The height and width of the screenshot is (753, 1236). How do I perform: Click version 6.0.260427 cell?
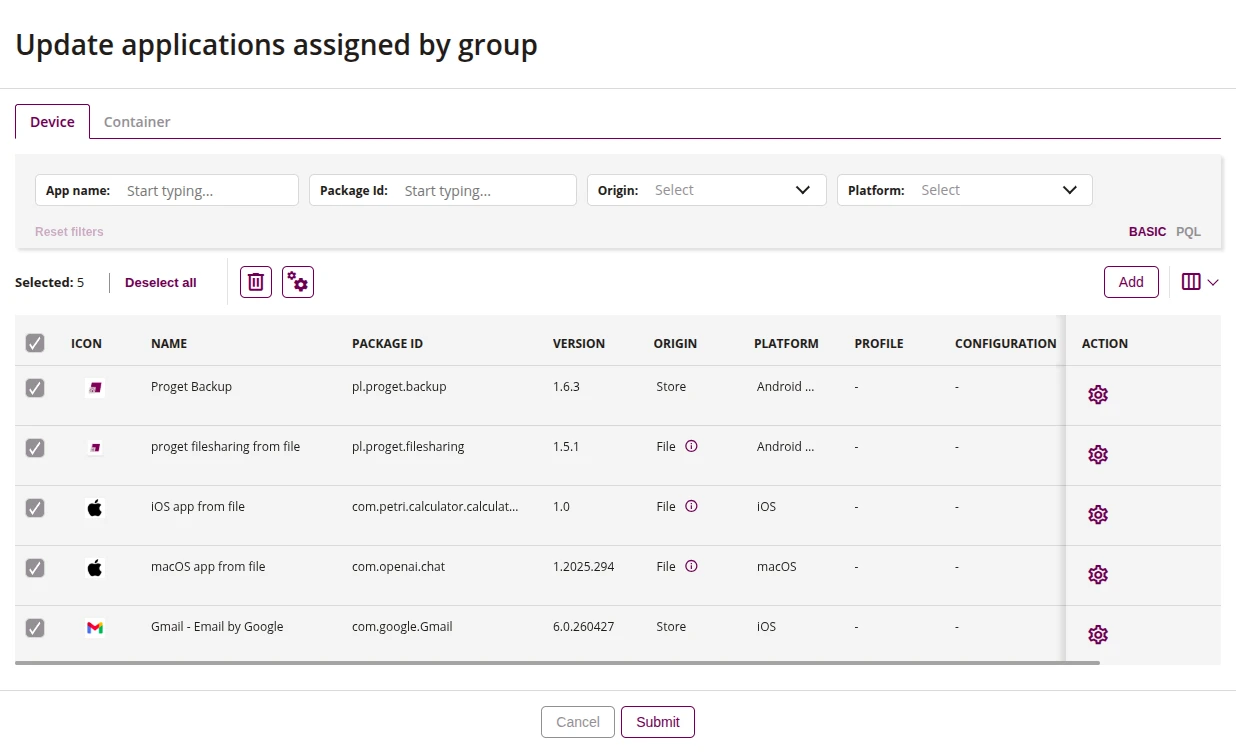point(584,626)
